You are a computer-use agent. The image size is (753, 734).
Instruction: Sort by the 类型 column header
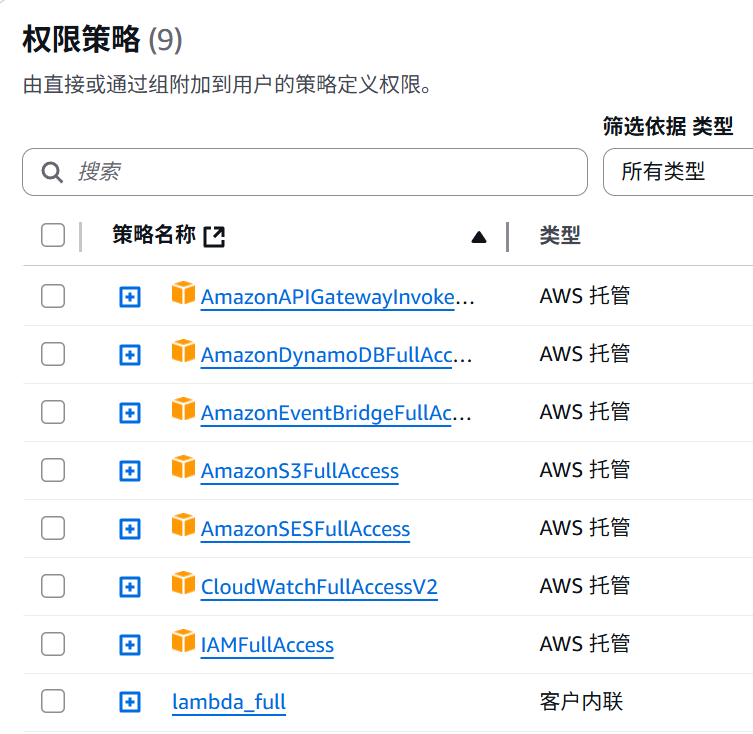pos(560,235)
